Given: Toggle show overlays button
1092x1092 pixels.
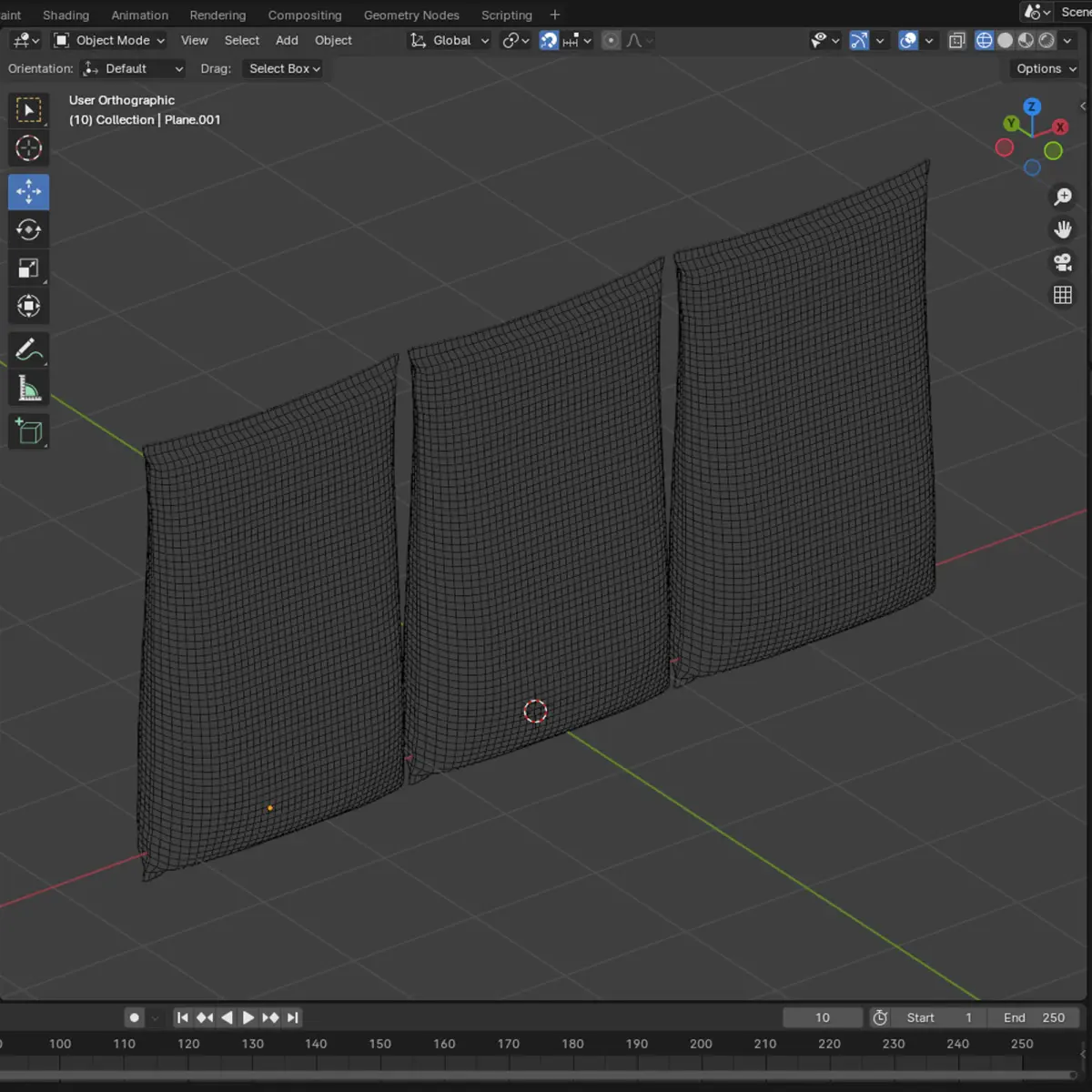Looking at the screenshot, I should pyautogui.click(x=908, y=40).
